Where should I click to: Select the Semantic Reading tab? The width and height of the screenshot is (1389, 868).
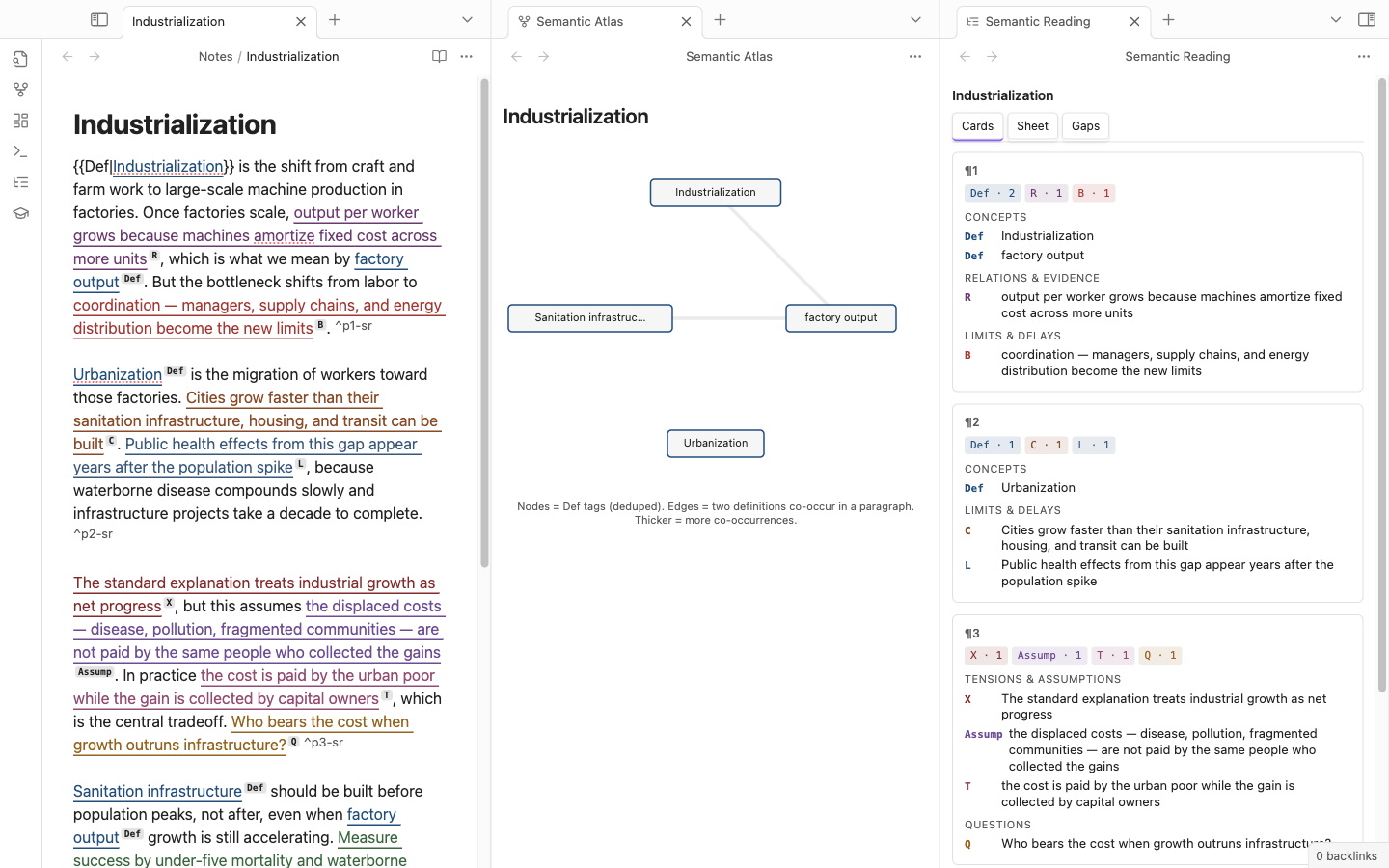[1053, 21]
